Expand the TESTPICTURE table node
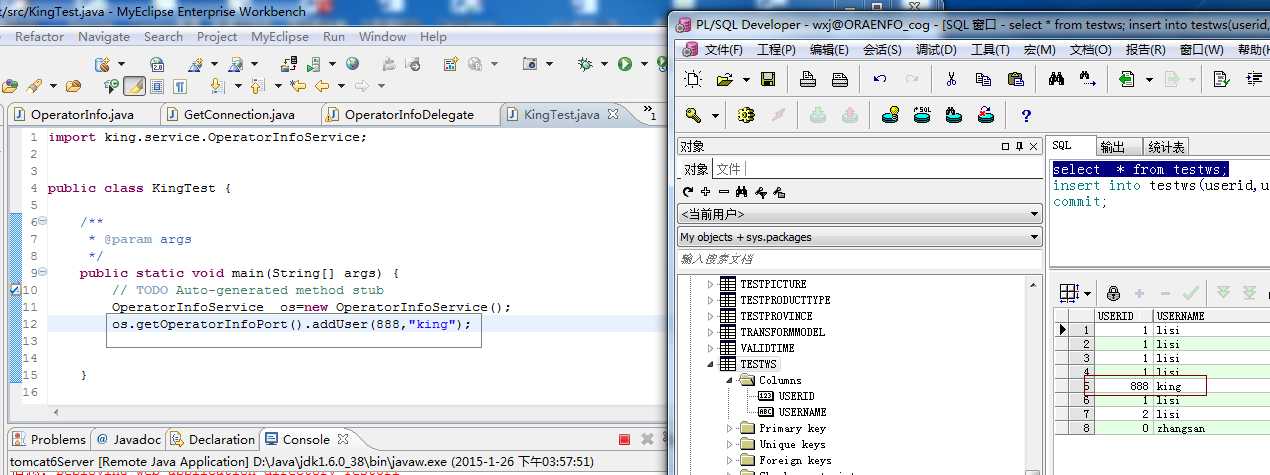The height and width of the screenshot is (475, 1270). coord(711,284)
